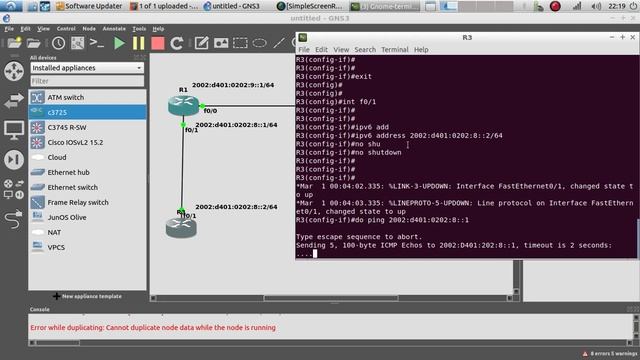Select the Draw an ellipse tool
This screenshot has width=640, height=360.
click(x=259, y=43)
